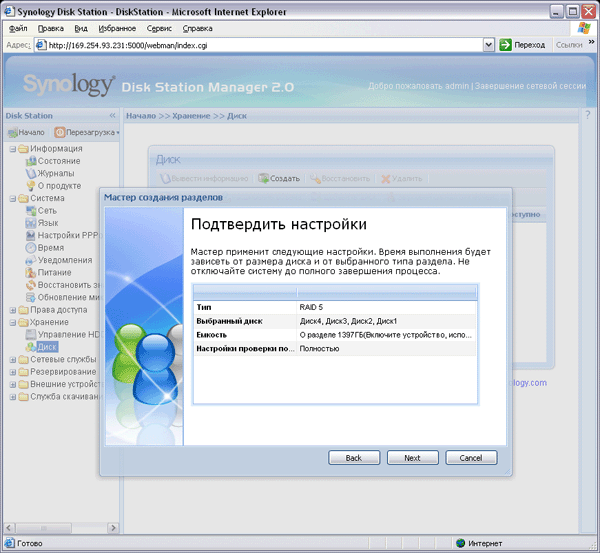Select the Диск tree item
The height and width of the screenshot is (553, 600).
[x=47, y=347]
